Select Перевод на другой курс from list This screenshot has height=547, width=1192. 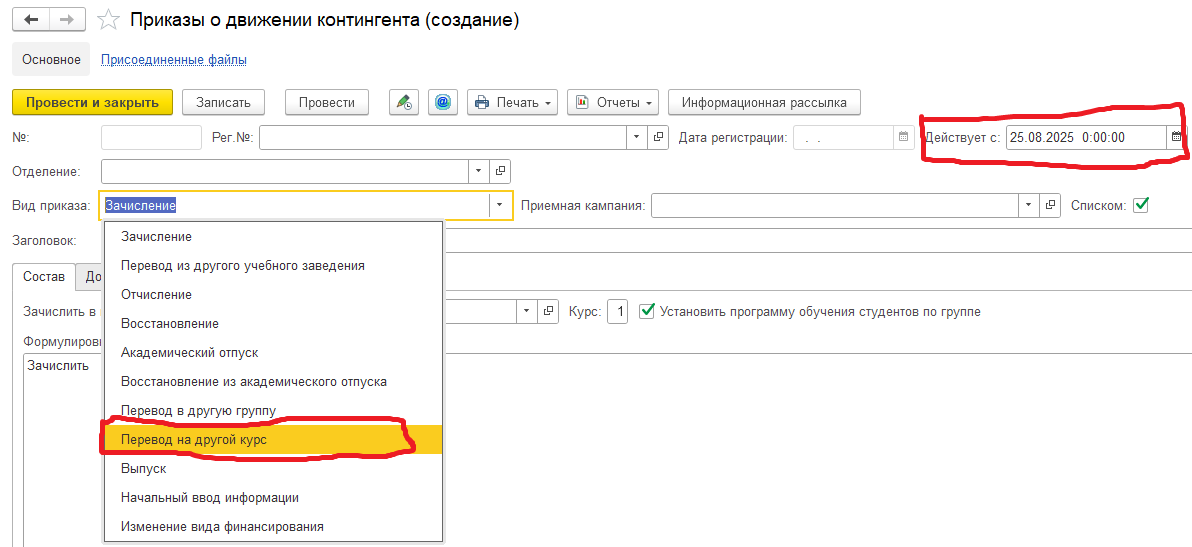194,440
